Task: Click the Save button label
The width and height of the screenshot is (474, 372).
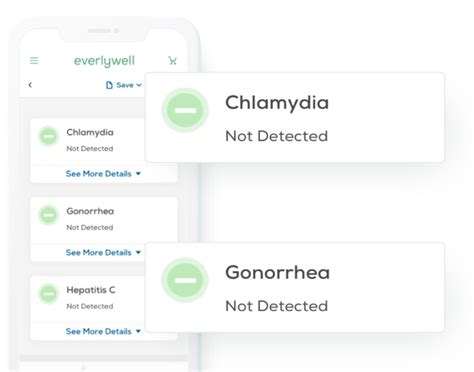Action: pyautogui.click(x=125, y=85)
